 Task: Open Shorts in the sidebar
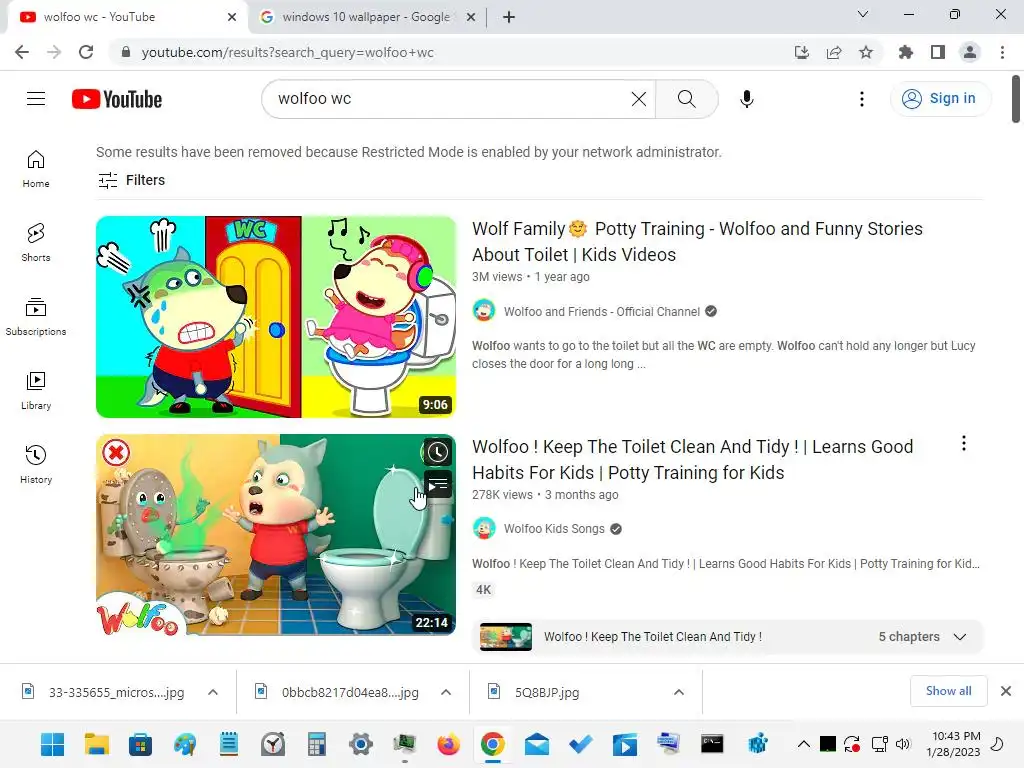tap(36, 243)
